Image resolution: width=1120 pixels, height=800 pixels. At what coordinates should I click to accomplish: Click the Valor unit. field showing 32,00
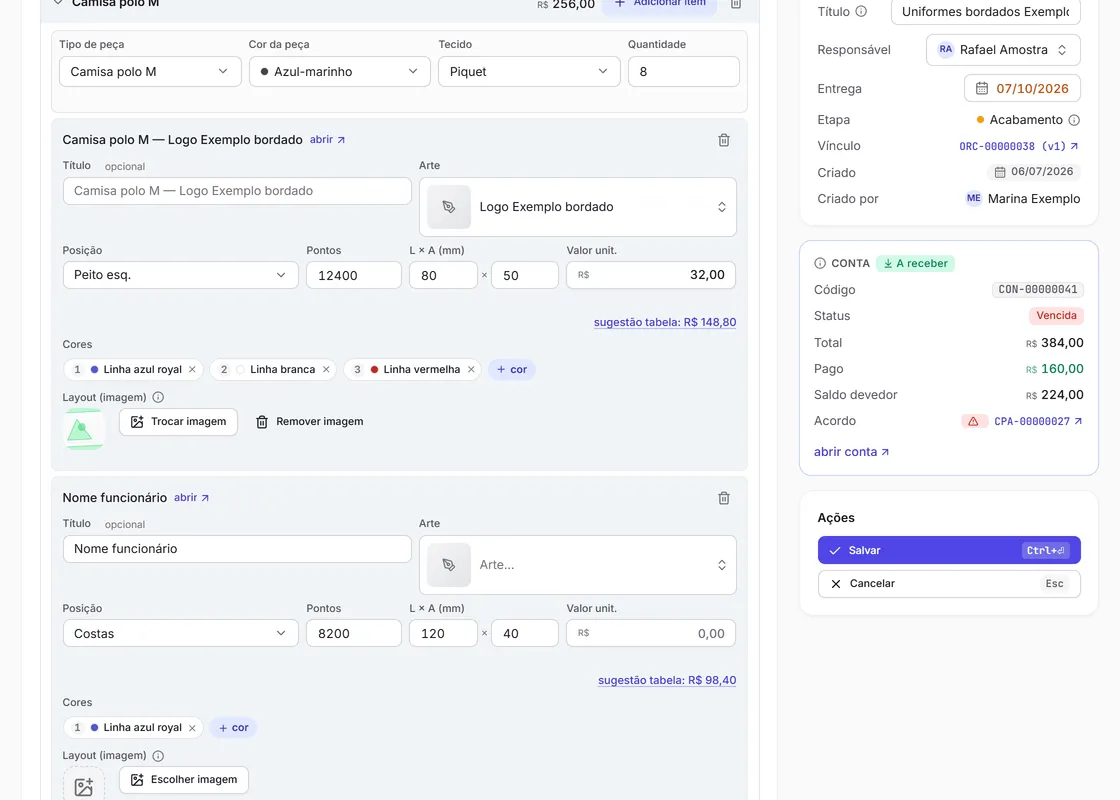(651, 275)
